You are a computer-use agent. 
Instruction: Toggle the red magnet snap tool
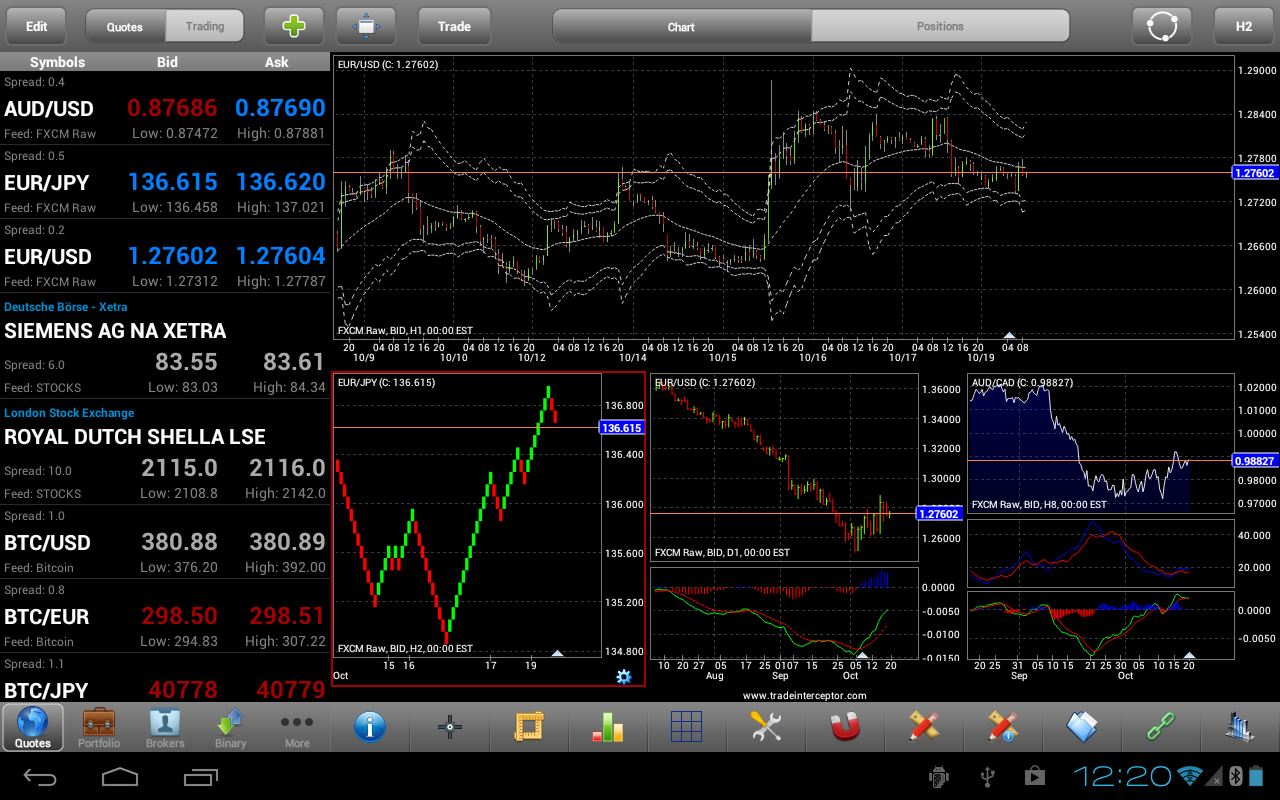[845, 727]
